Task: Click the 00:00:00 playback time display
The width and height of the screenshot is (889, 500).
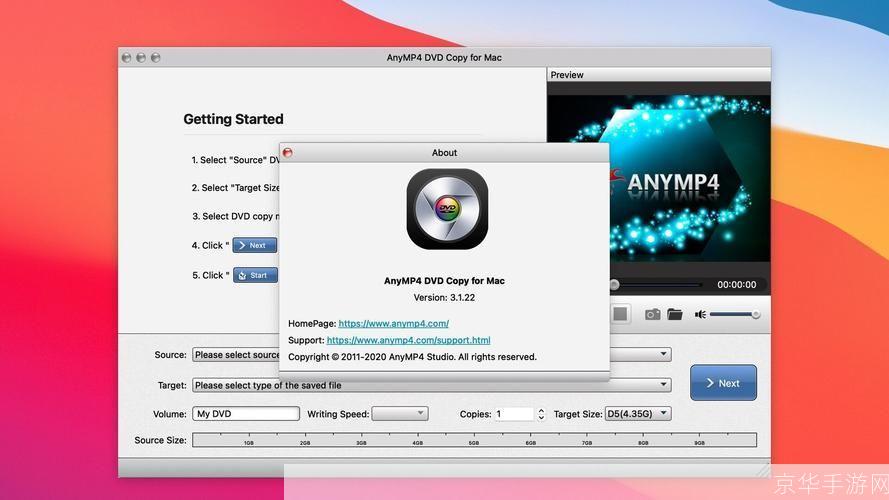Action: point(736,285)
